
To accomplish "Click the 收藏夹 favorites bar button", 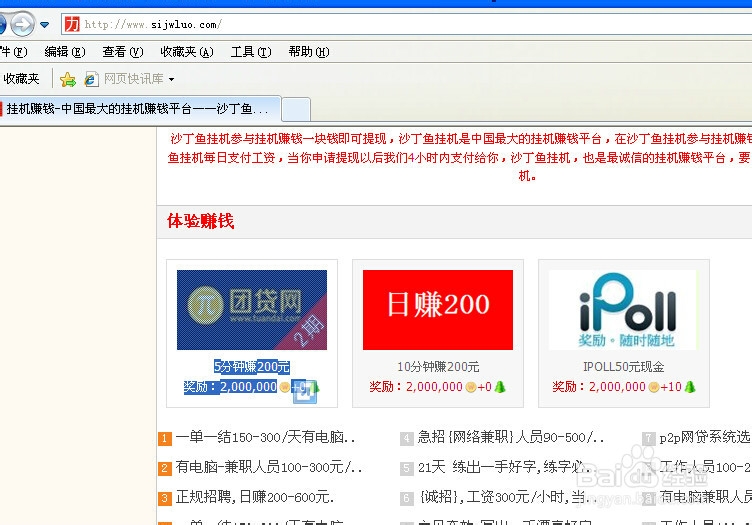I will point(21,79).
